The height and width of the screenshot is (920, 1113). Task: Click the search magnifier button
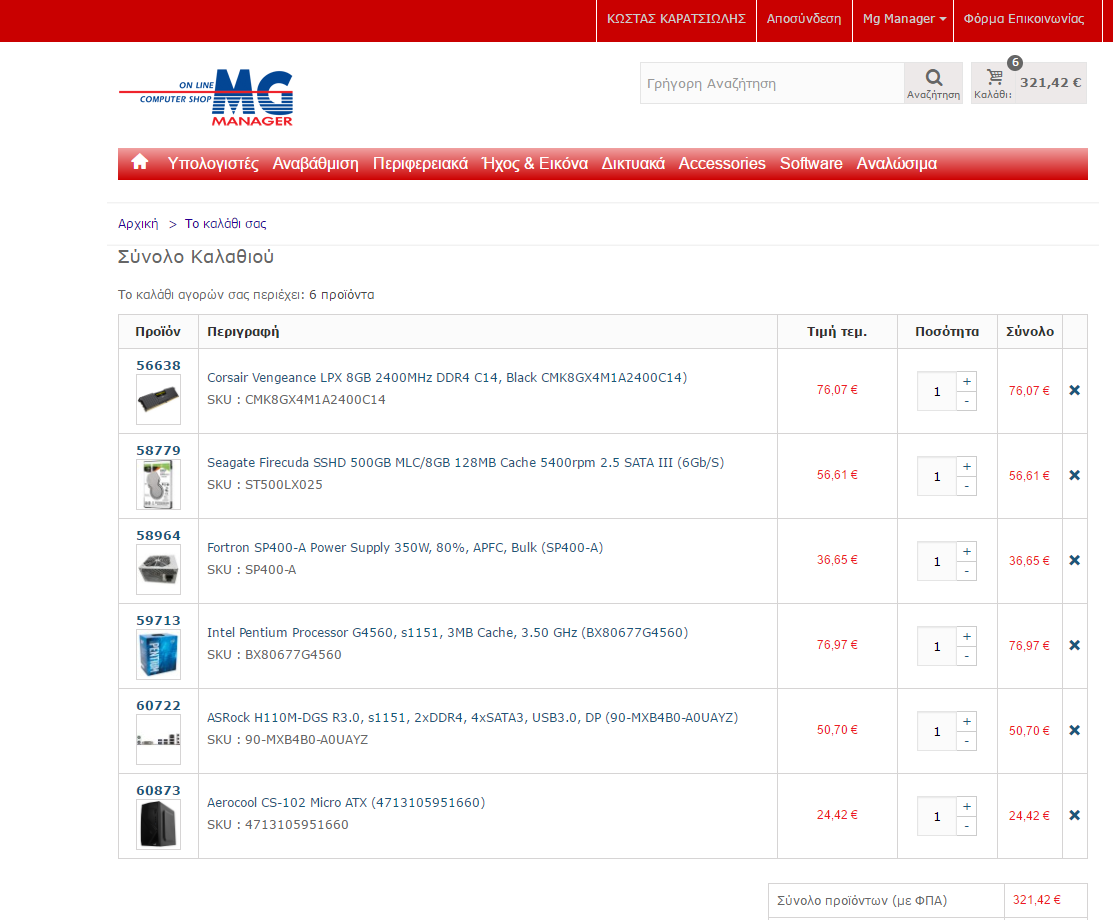(x=933, y=83)
